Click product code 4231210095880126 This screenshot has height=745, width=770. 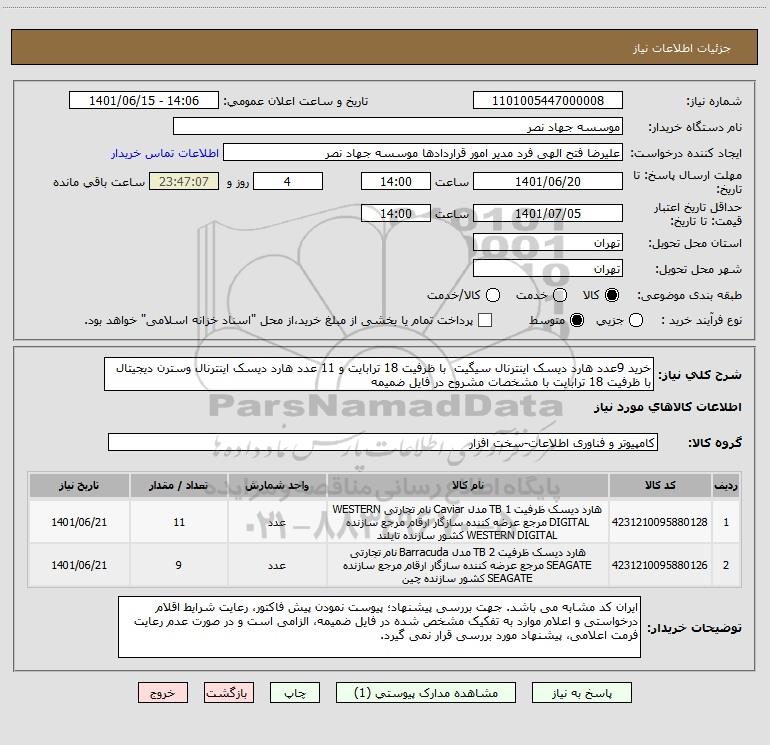pyautogui.click(x=660, y=565)
